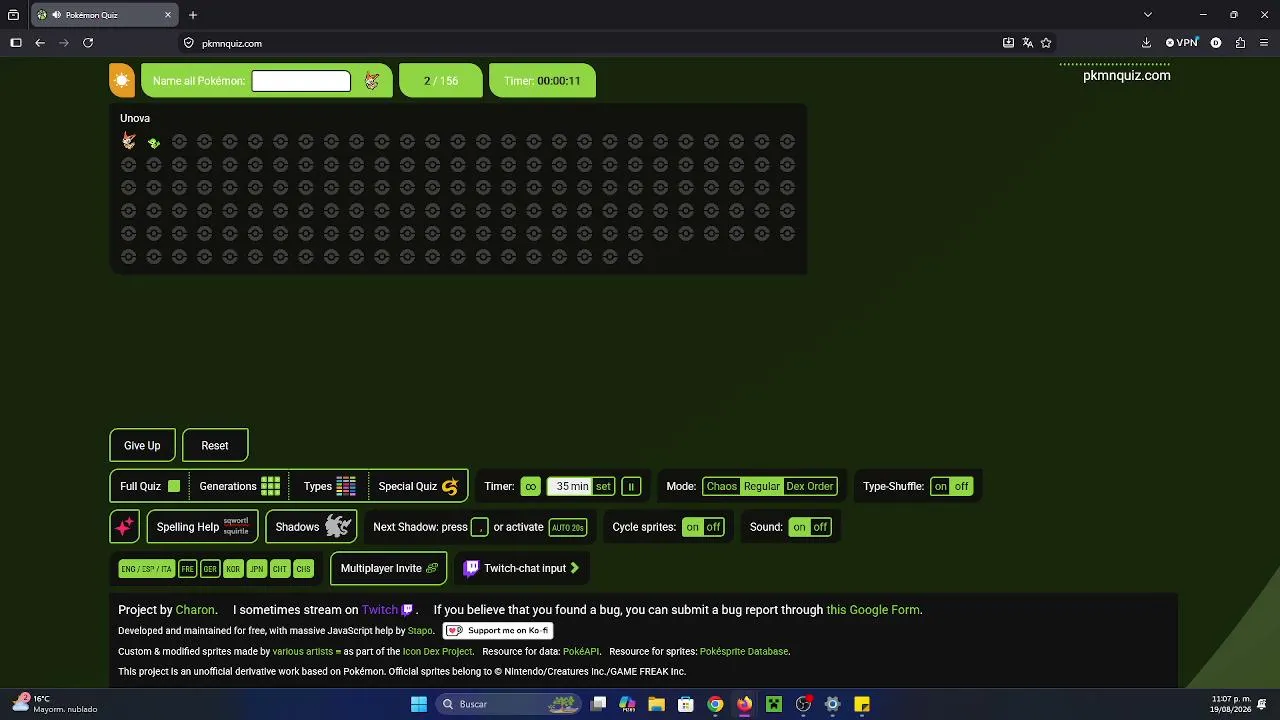The image size is (1280, 720).
Task: Select the second revealed green Pokémon sprite
Action: (x=154, y=143)
